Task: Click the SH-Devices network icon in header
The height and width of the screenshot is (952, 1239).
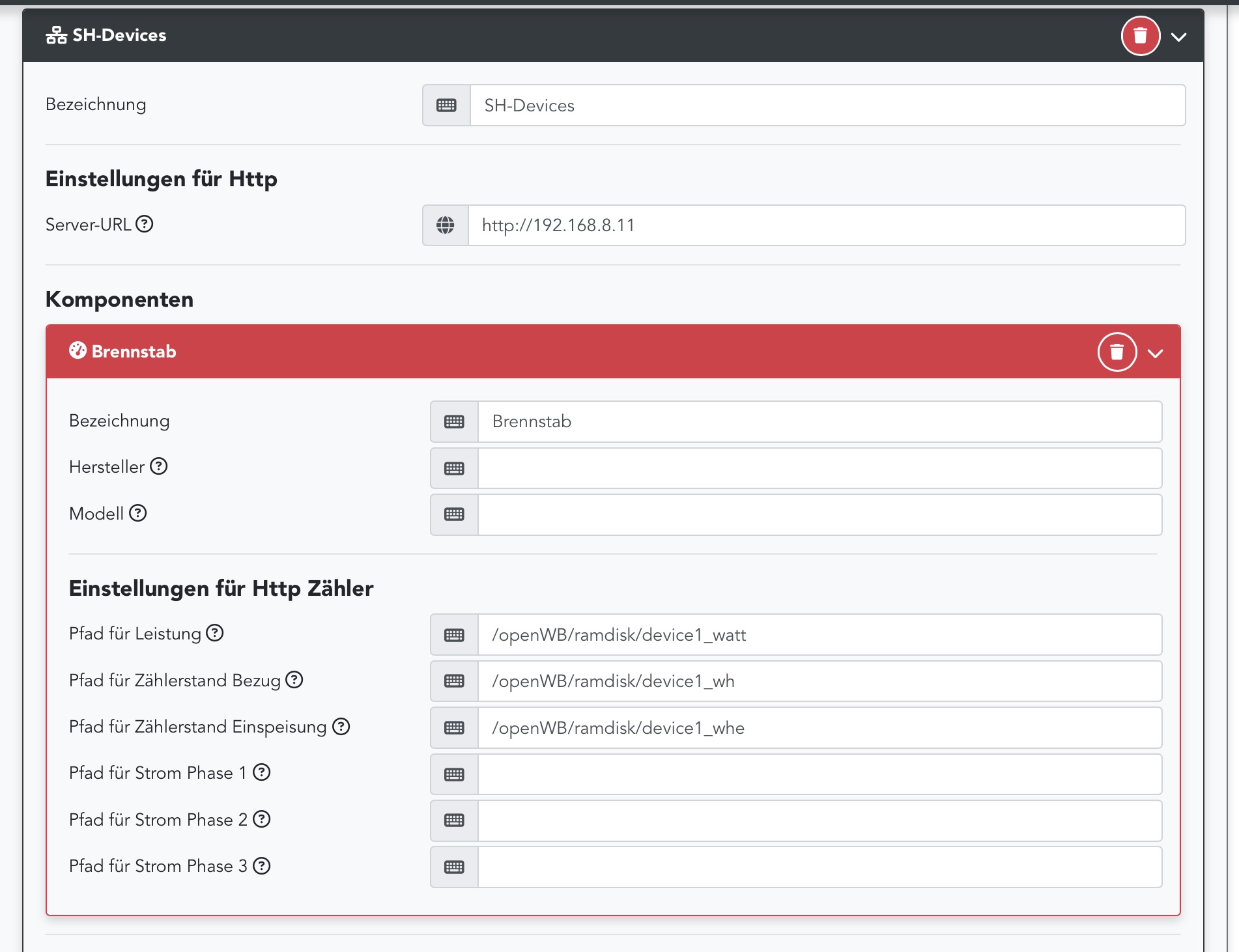Action: click(x=56, y=35)
